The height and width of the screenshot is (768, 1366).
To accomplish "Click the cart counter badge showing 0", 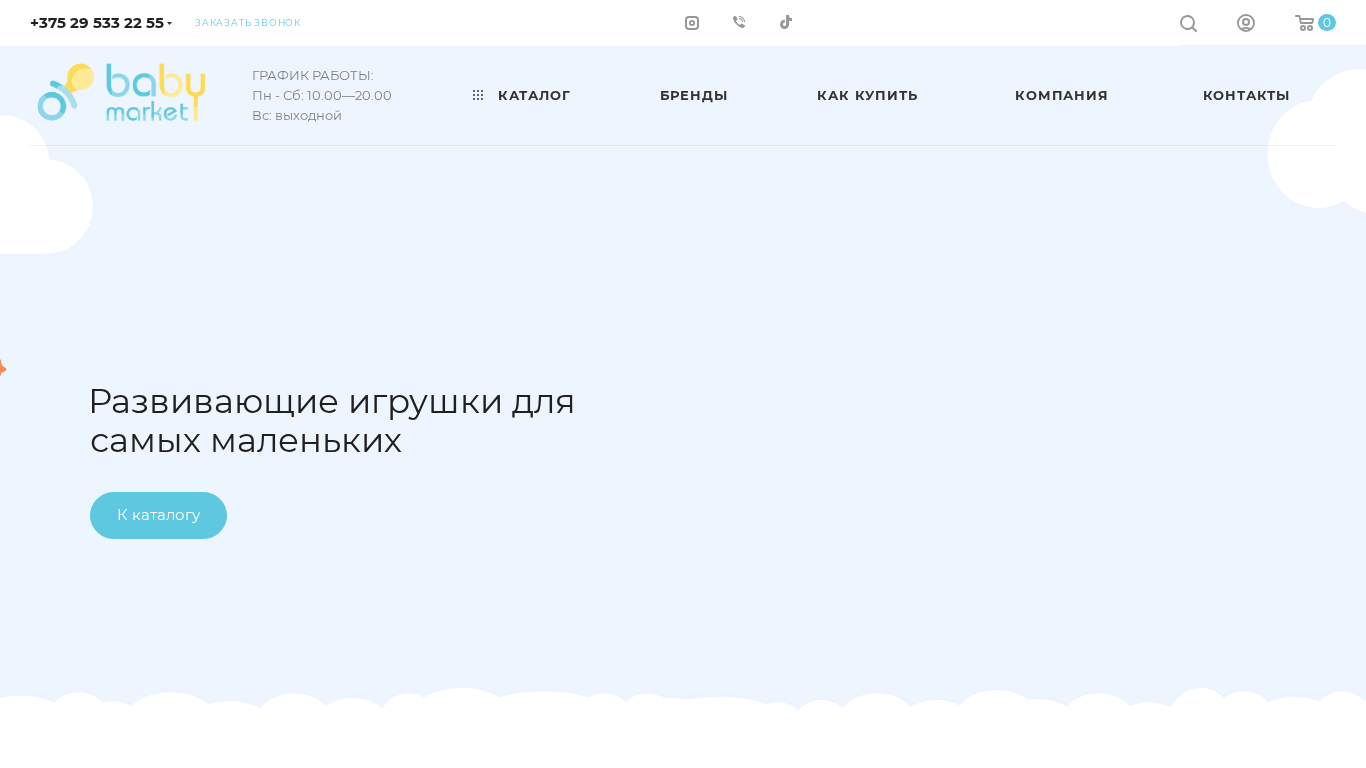I will 1327,23.
